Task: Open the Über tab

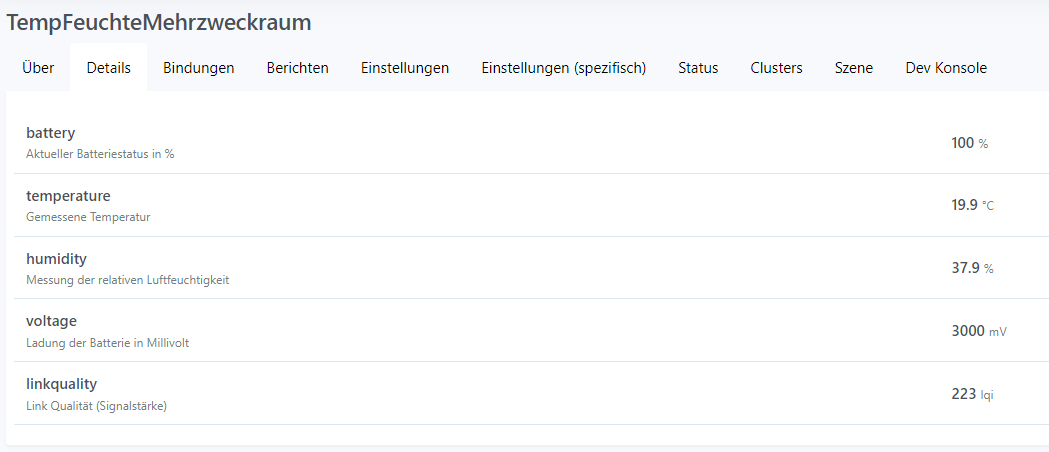Action: tap(38, 68)
